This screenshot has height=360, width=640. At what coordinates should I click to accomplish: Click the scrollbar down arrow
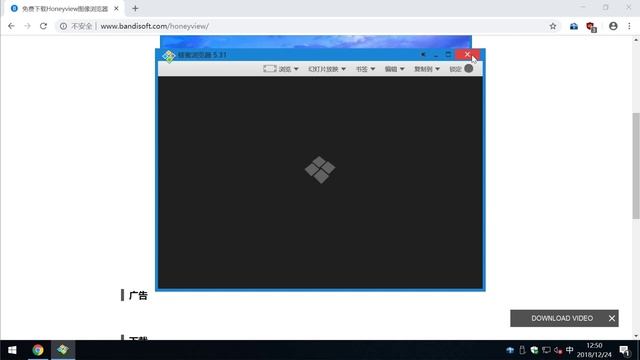636,336
